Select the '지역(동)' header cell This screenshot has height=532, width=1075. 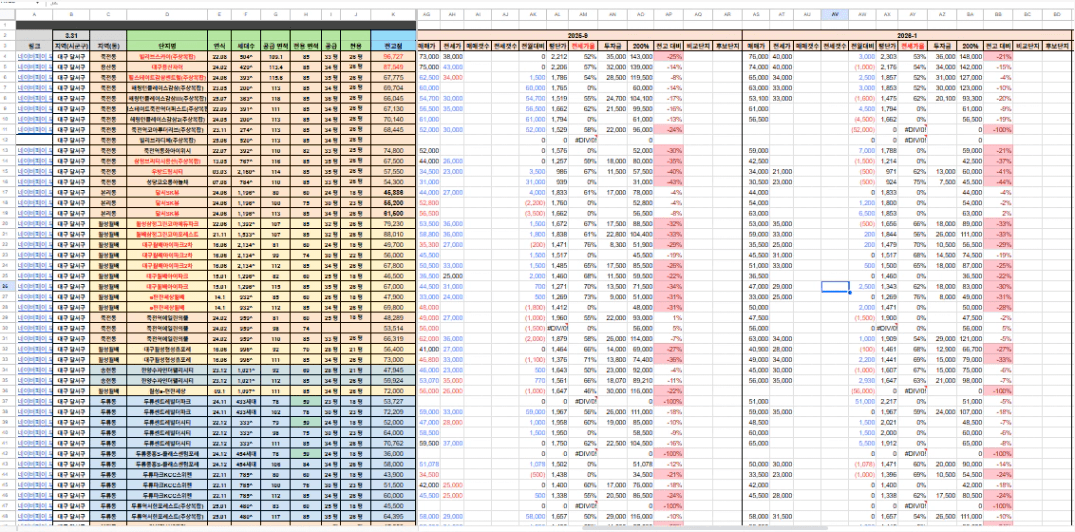click(108, 47)
